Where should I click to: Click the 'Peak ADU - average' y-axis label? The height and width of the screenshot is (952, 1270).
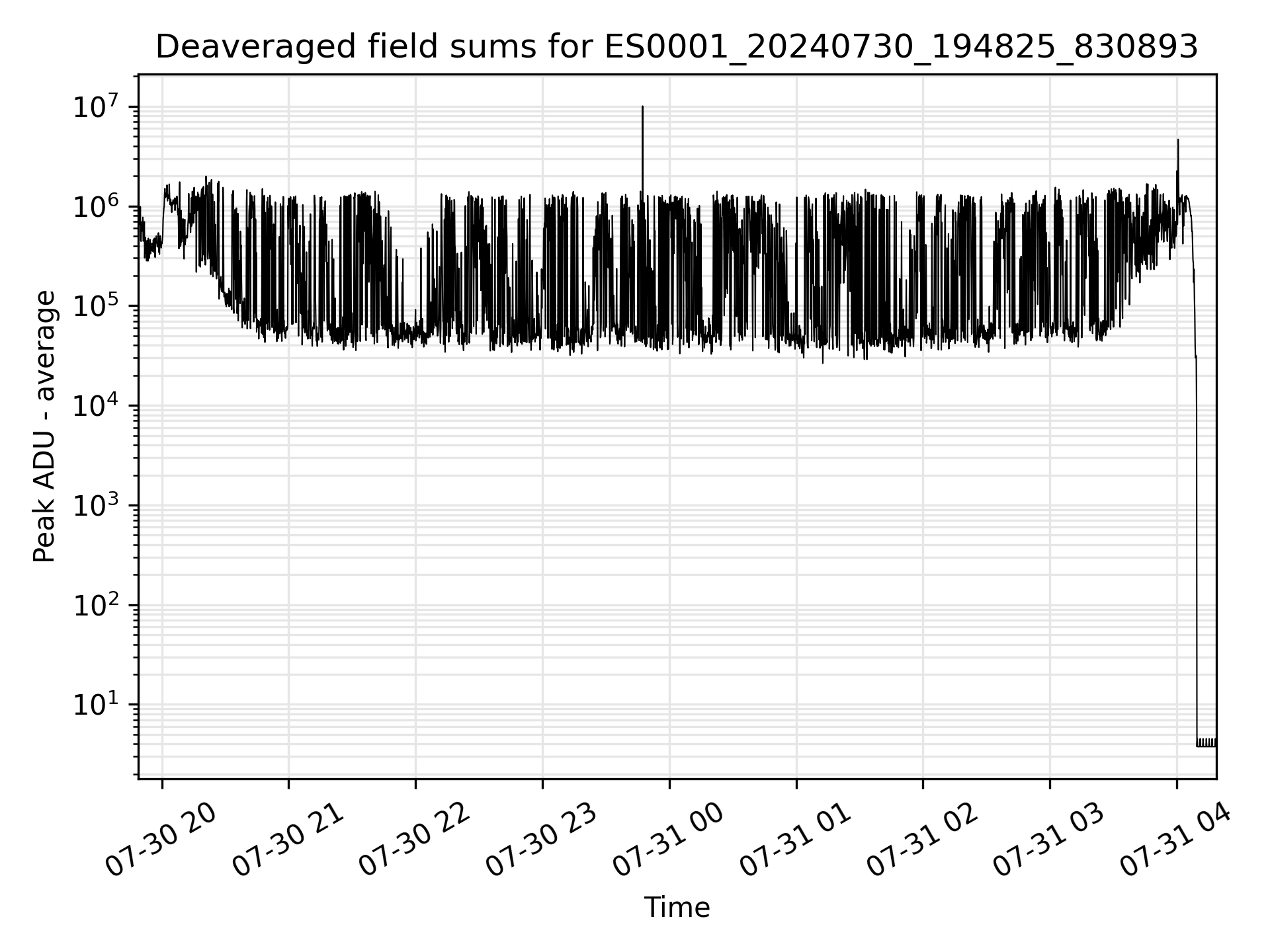click(44, 426)
